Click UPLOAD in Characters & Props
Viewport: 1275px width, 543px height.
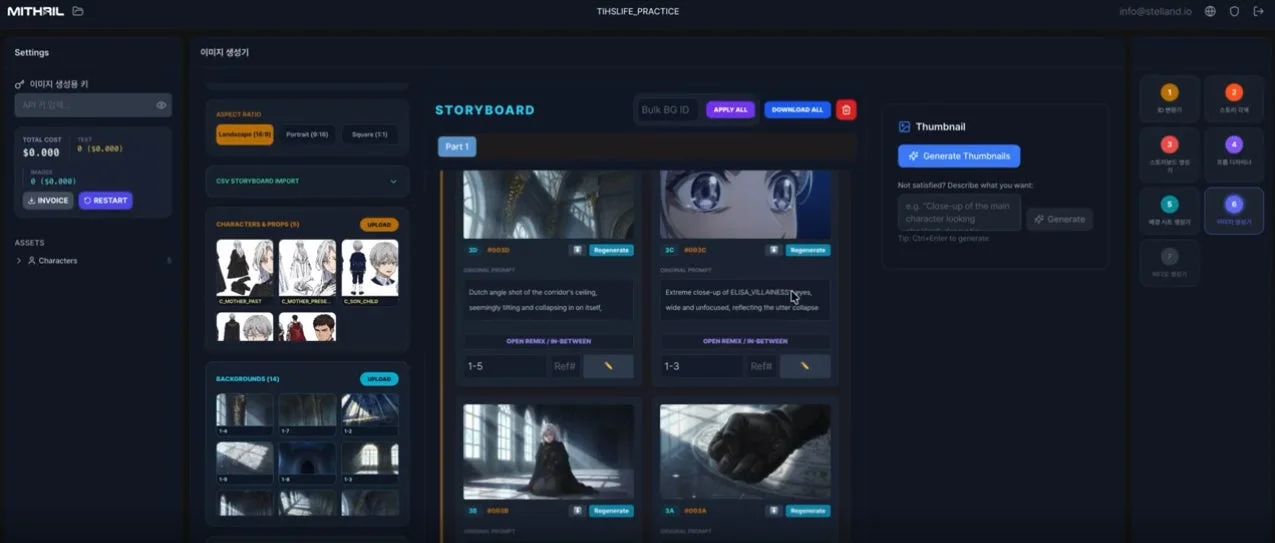tap(379, 224)
